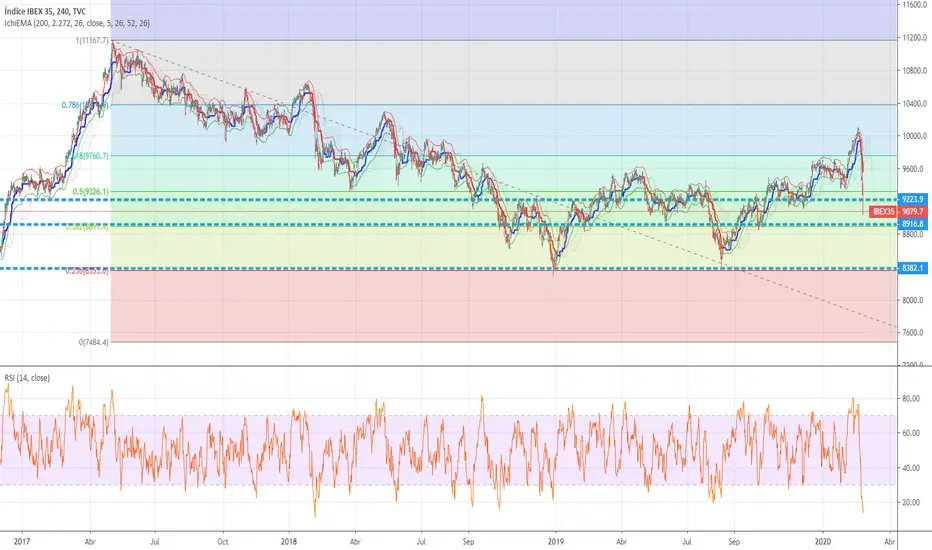Select the red IBEX35 9079.7 price tag
The width and height of the screenshot is (932, 550).
pos(898,212)
